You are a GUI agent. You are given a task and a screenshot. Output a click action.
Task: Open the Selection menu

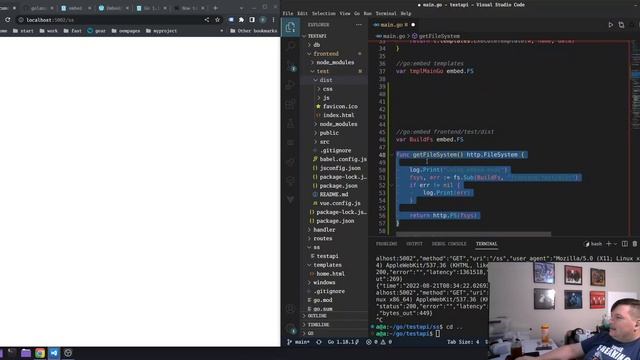(323, 13)
